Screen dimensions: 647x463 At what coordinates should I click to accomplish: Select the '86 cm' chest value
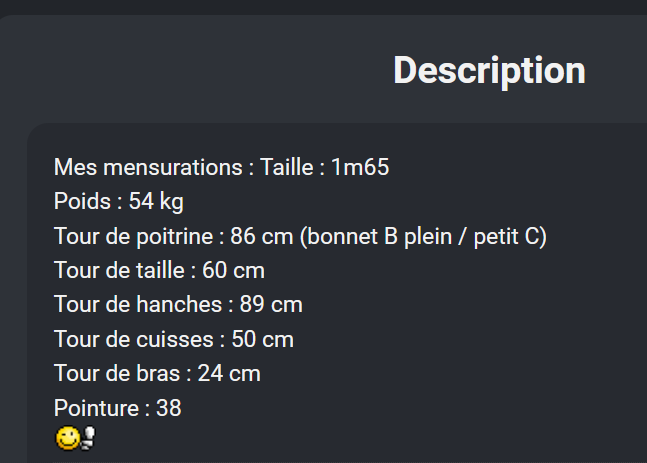pos(262,236)
